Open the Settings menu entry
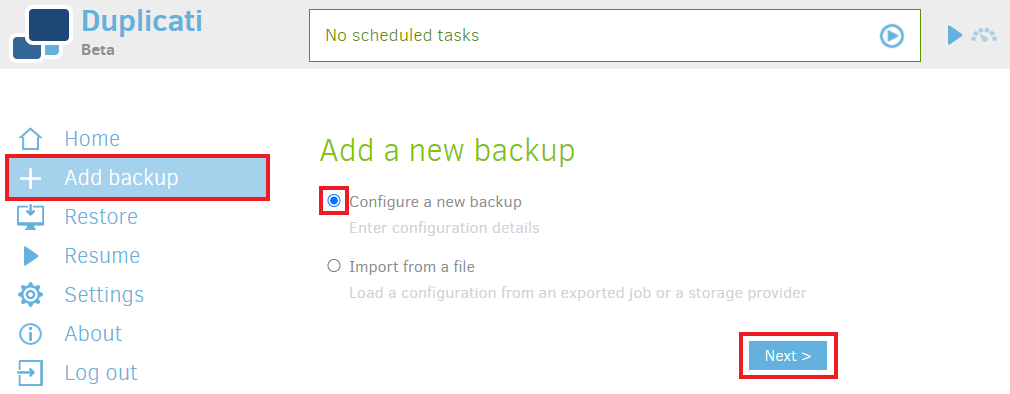This screenshot has width=1010, height=394. [104, 295]
